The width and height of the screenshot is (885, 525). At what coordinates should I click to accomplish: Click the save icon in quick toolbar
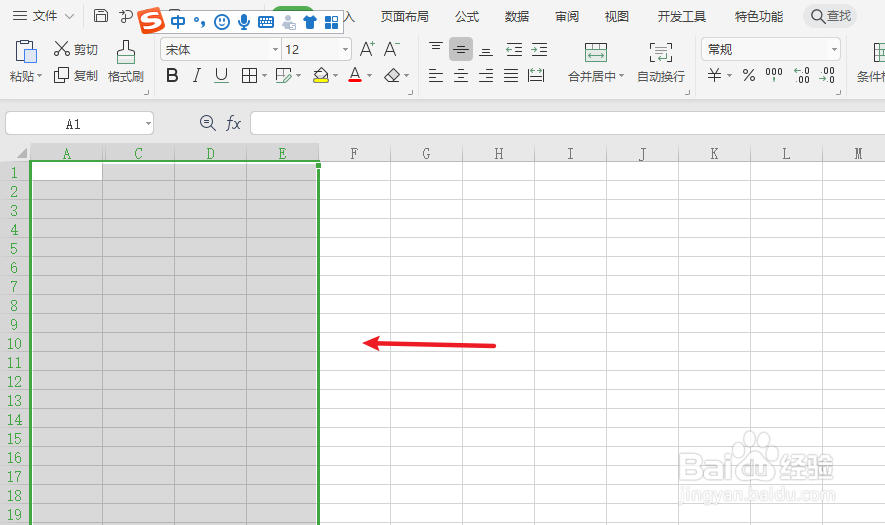click(x=100, y=16)
